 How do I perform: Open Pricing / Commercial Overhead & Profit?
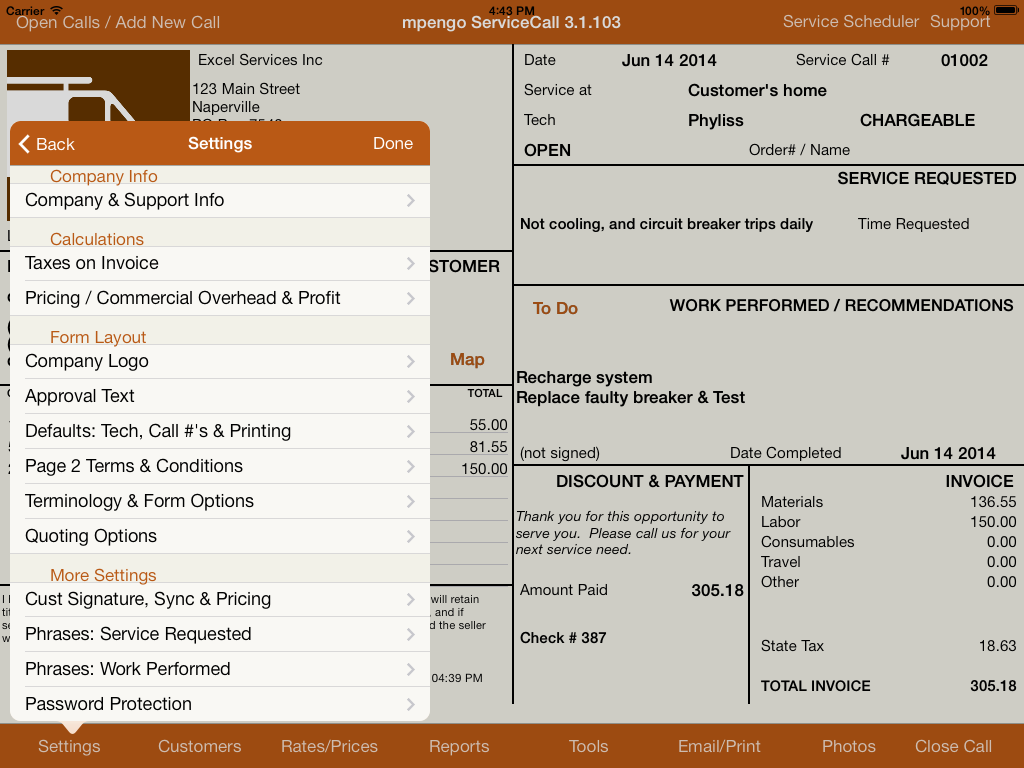click(x=220, y=298)
